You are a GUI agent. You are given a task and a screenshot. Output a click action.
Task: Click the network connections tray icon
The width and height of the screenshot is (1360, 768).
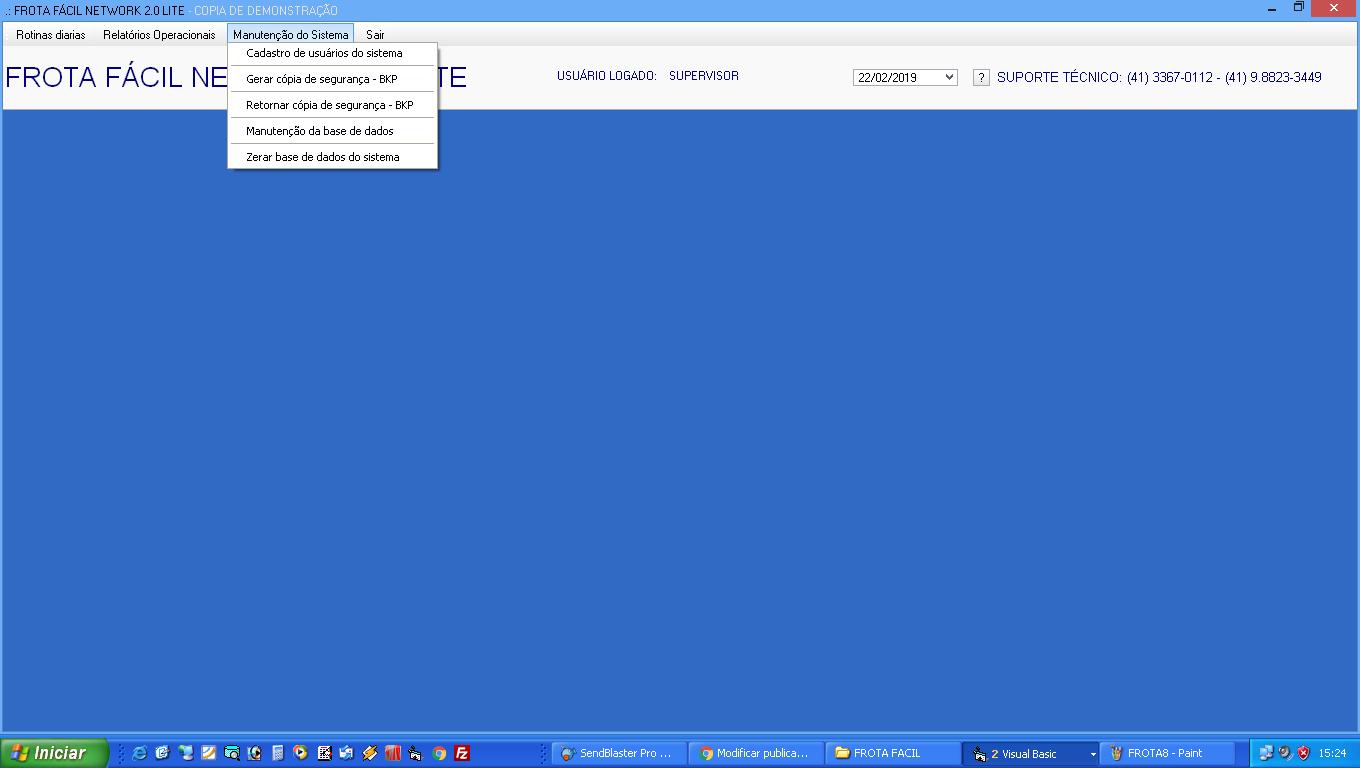[1264, 753]
